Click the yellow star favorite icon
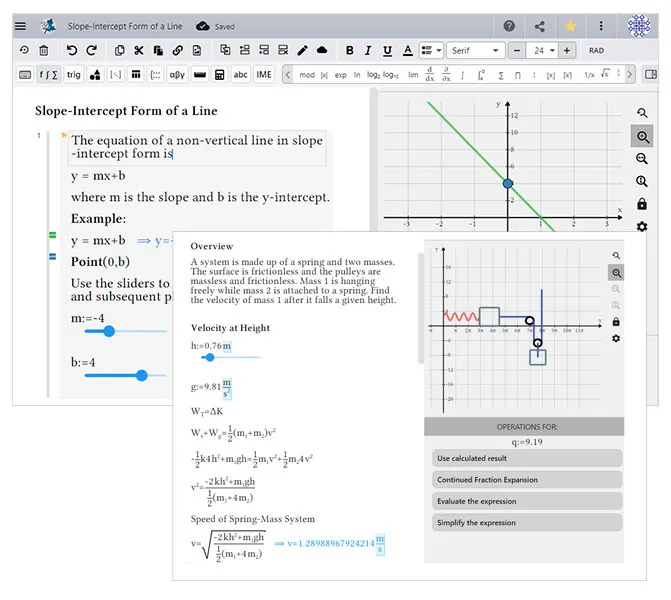The height and width of the screenshot is (600, 671). click(x=570, y=27)
